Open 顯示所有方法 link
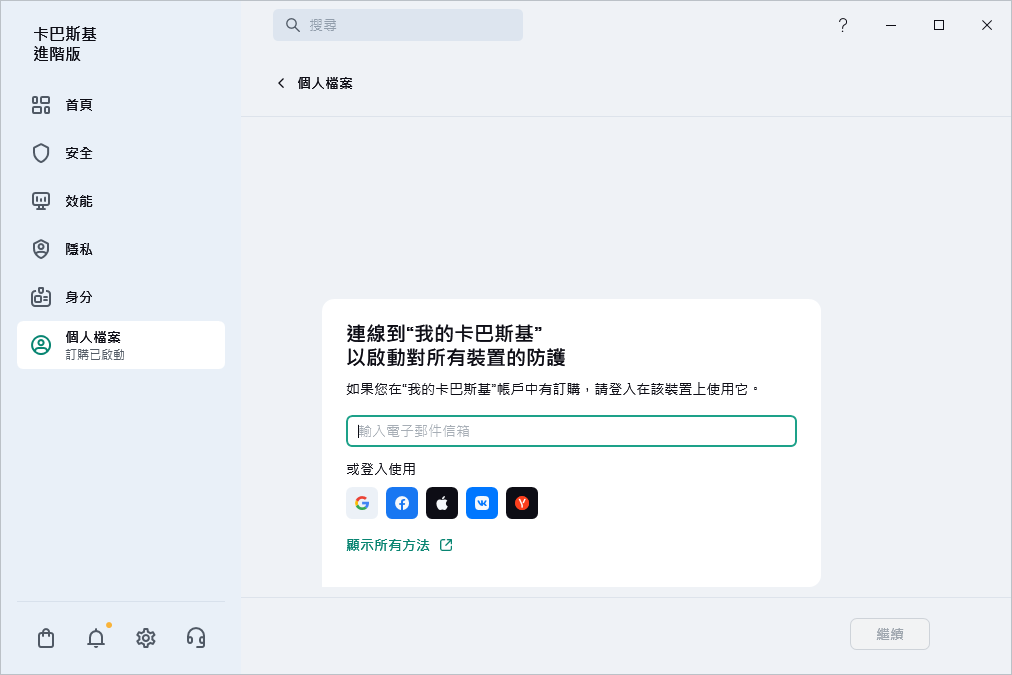This screenshot has height=675, width=1012. point(392,545)
